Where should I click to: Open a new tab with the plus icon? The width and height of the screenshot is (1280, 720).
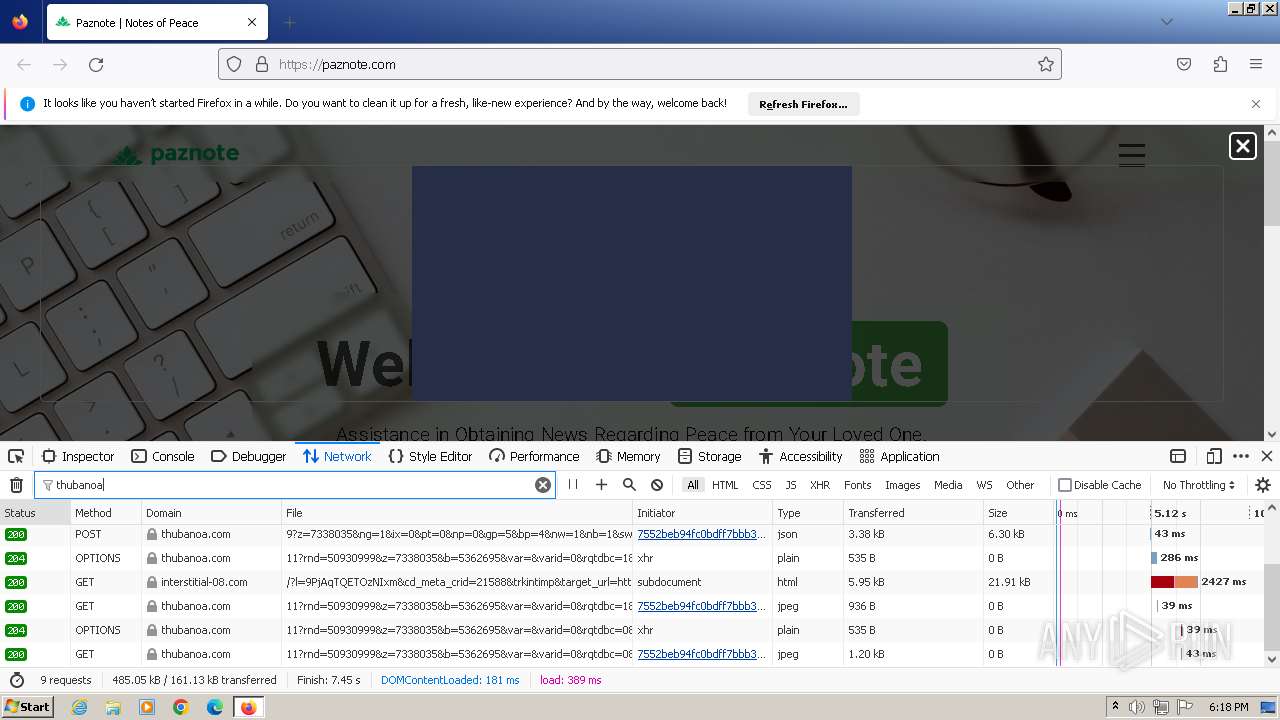290,22
